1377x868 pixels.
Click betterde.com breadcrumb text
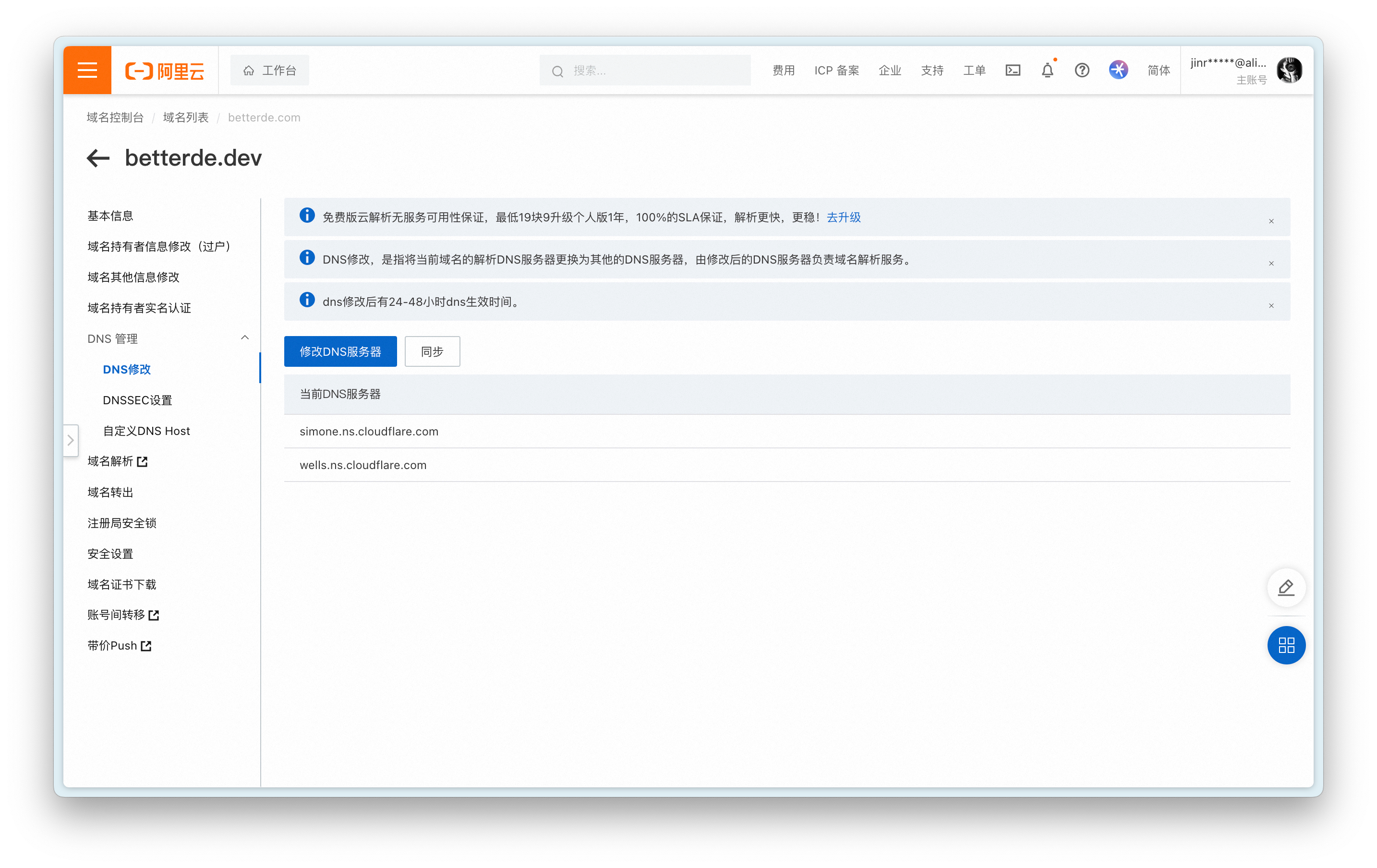tap(264, 117)
